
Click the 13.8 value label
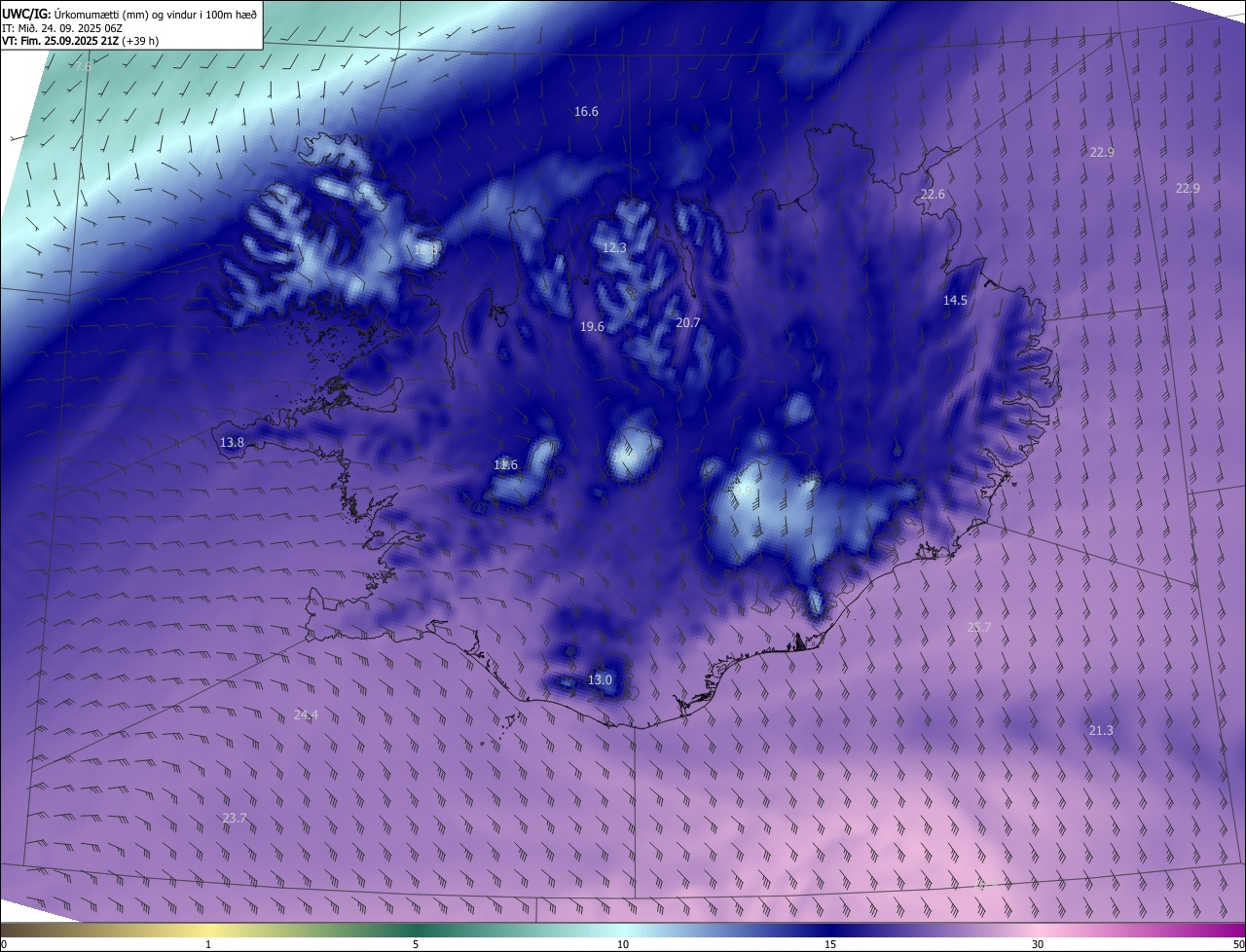tap(232, 443)
